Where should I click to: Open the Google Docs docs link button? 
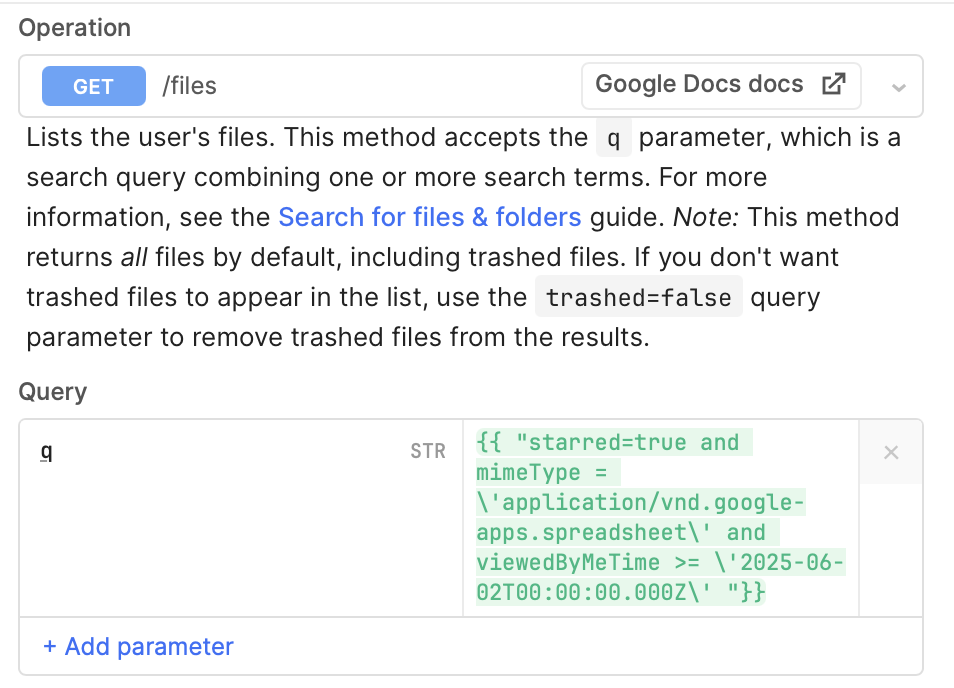tap(721, 86)
